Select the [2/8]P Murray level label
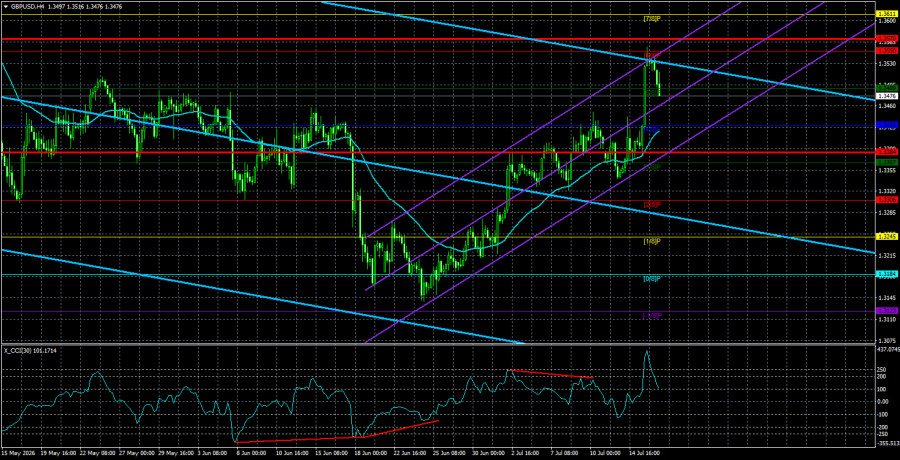 651,205
